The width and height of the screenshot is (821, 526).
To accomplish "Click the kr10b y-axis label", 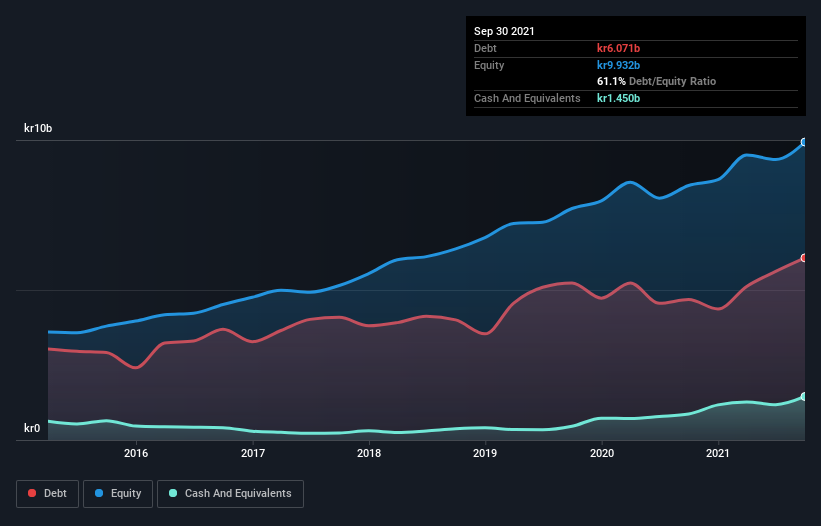I will pyautogui.click(x=38, y=128).
